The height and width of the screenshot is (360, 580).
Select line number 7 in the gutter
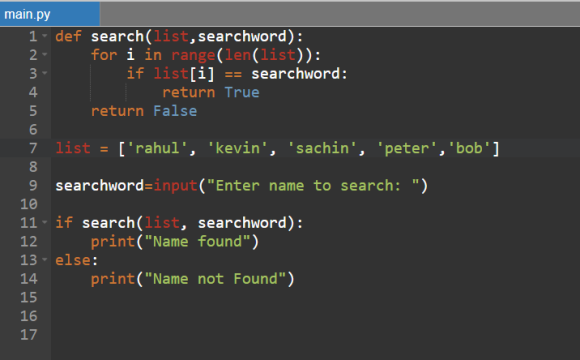click(33, 148)
